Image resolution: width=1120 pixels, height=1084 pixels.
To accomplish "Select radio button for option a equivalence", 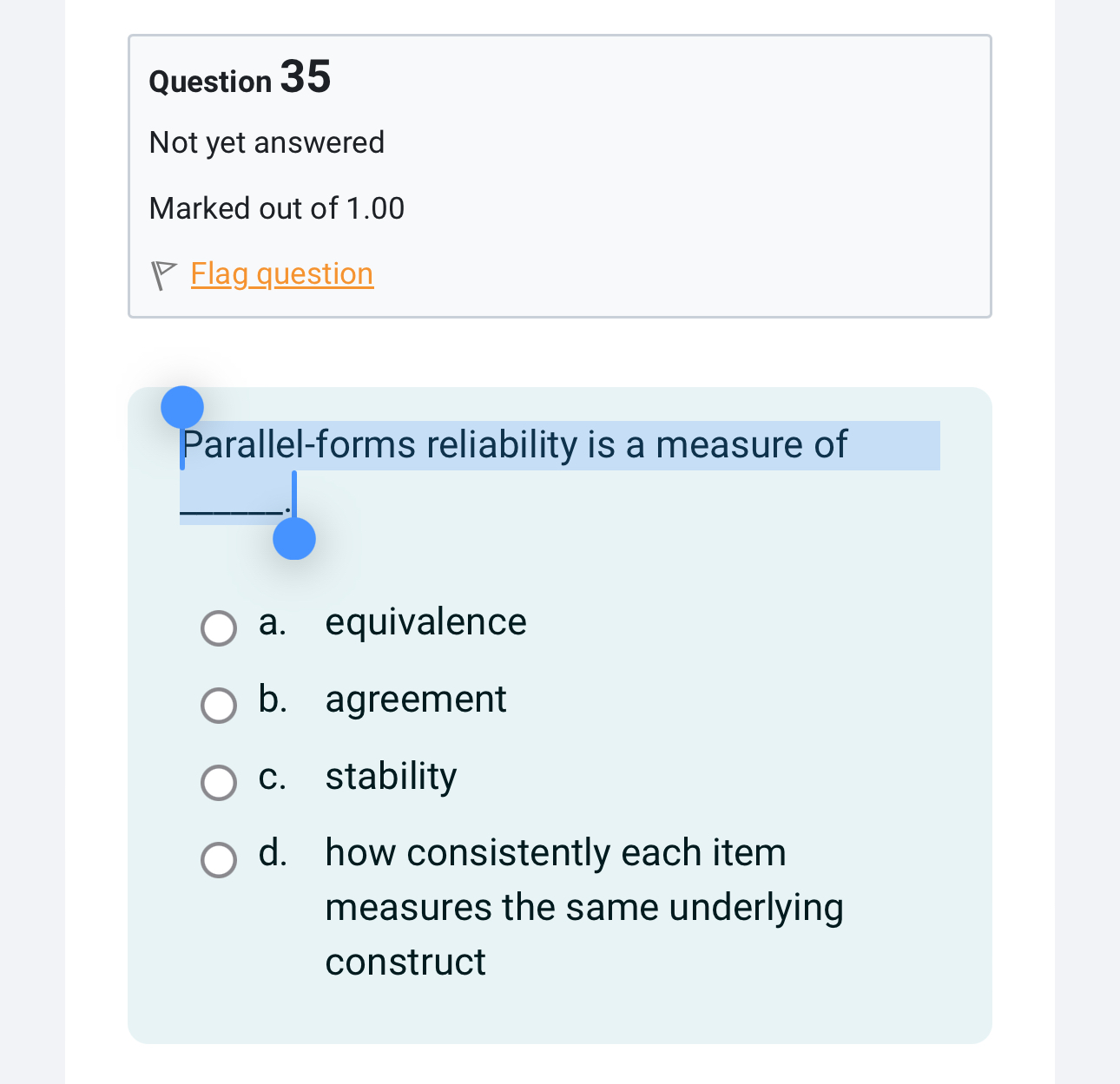I will [219, 627].
